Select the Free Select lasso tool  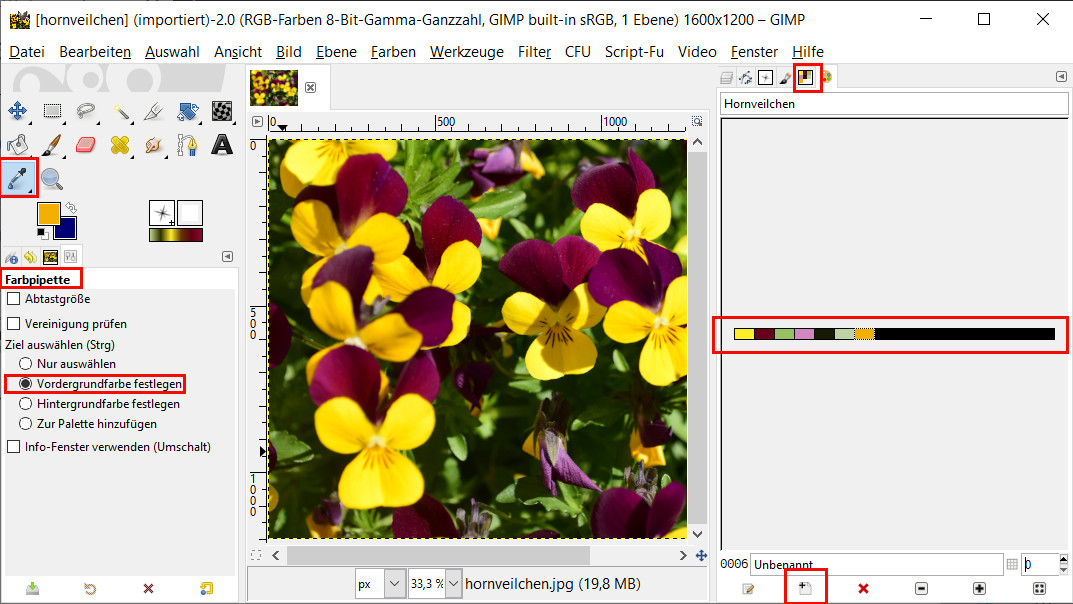(86, 111)
